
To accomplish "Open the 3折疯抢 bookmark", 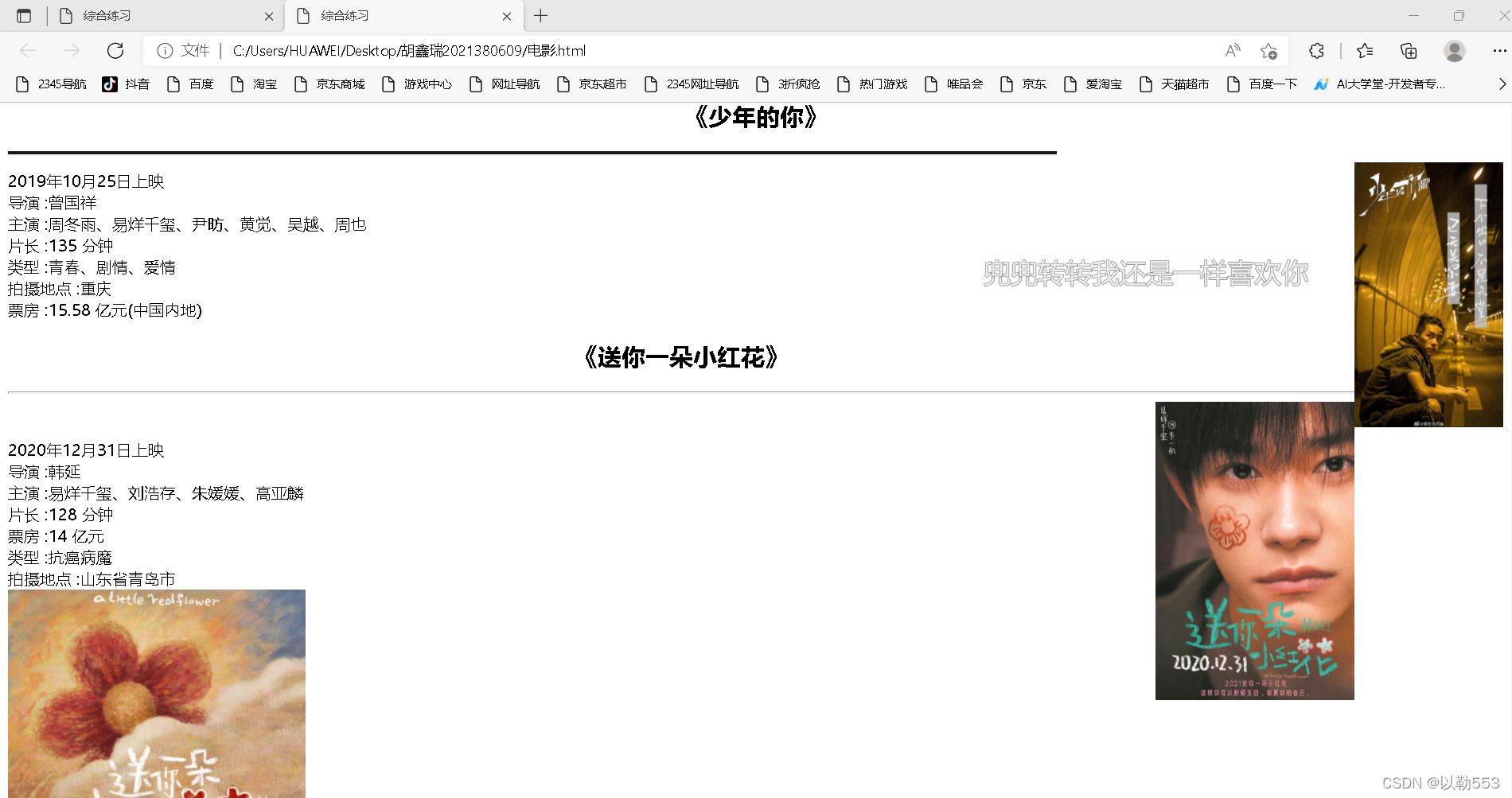I will tap(788, 84).
